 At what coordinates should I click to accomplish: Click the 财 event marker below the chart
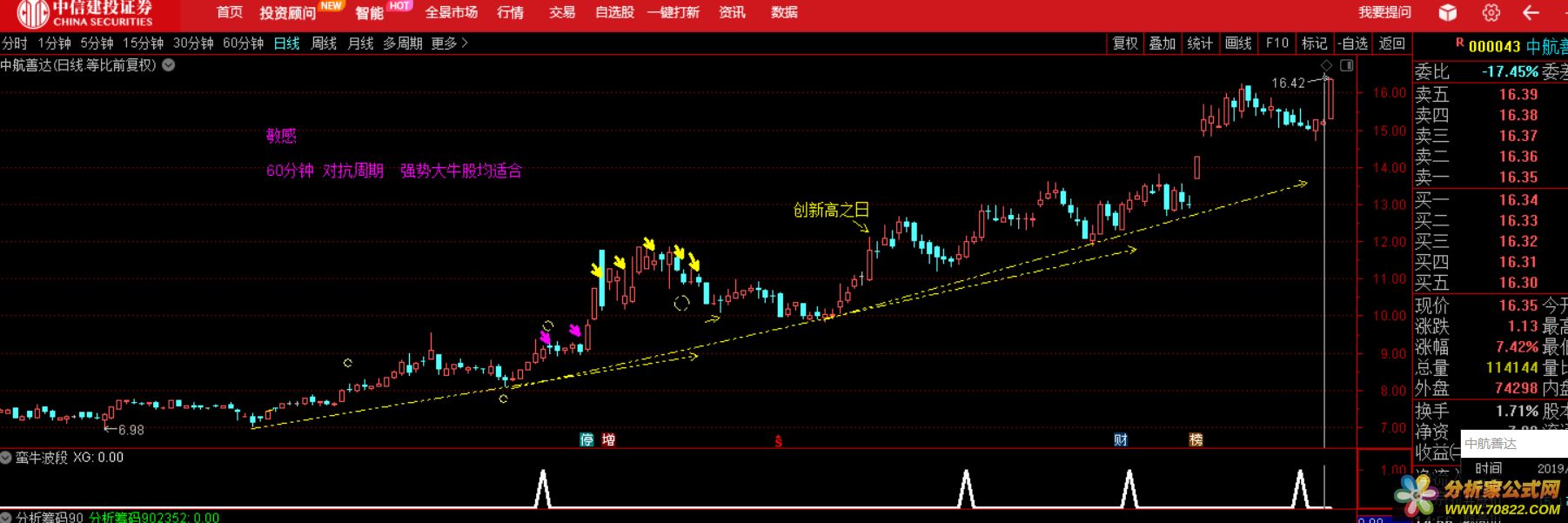1121,439
